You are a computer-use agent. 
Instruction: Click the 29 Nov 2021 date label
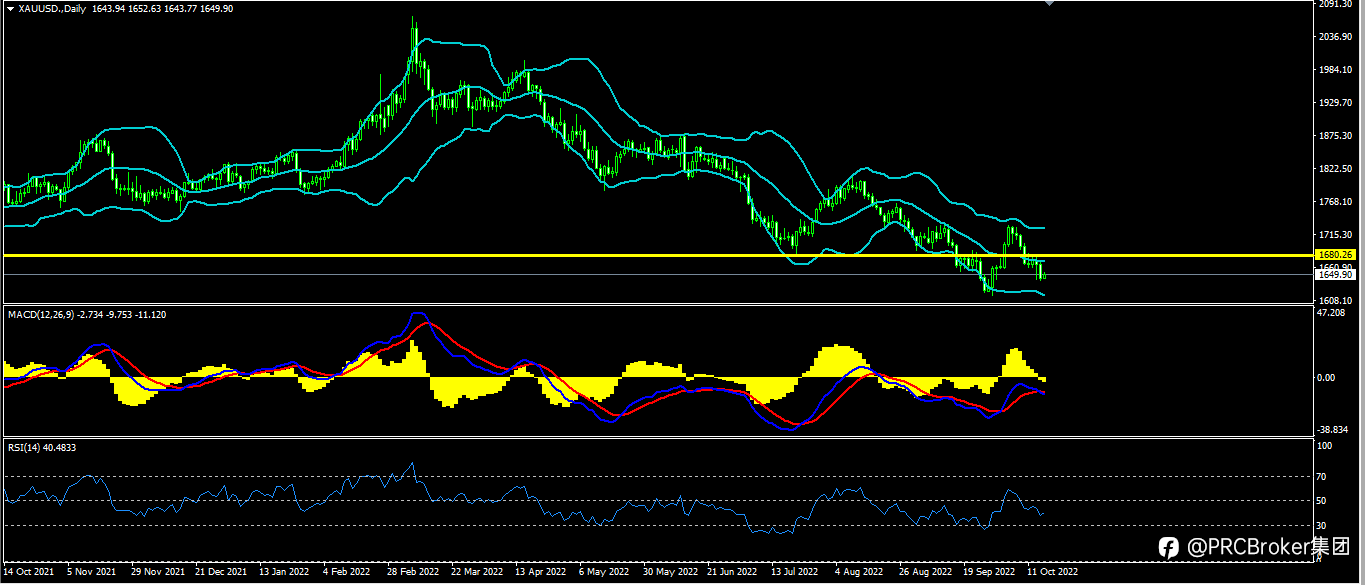[x=158, y=572]
